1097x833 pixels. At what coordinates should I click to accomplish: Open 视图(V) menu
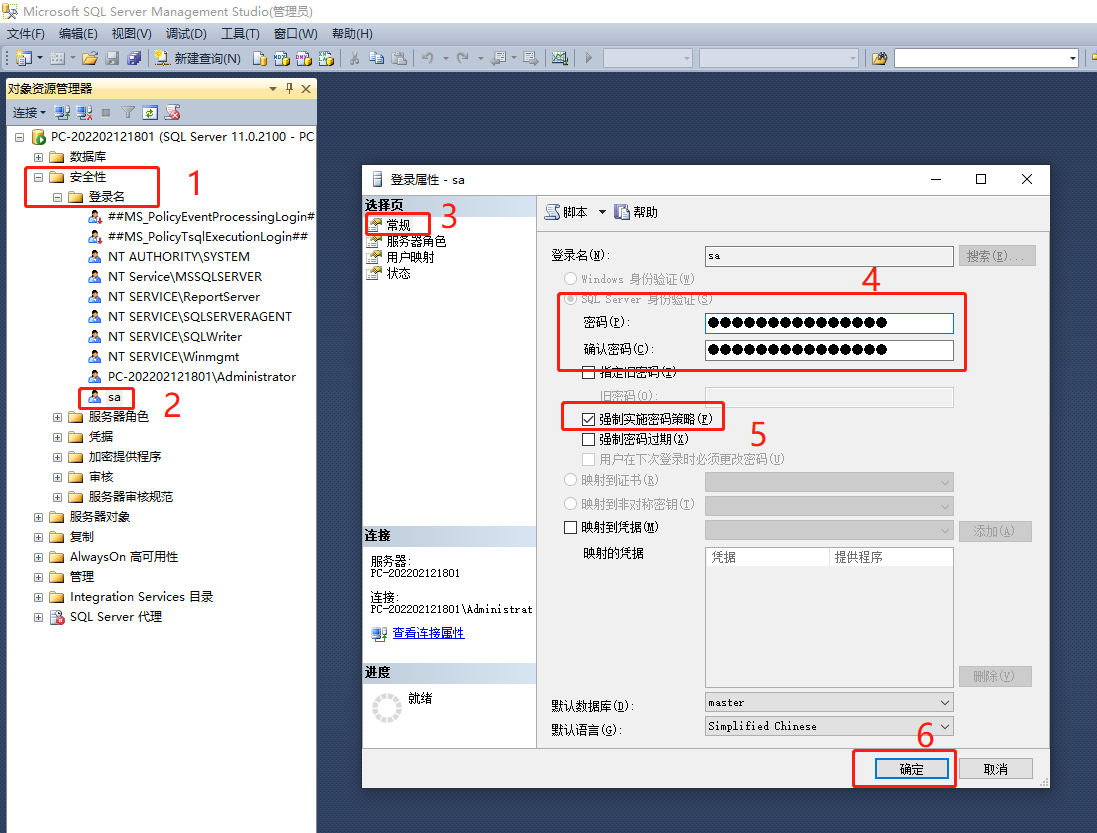pos(132,34)
